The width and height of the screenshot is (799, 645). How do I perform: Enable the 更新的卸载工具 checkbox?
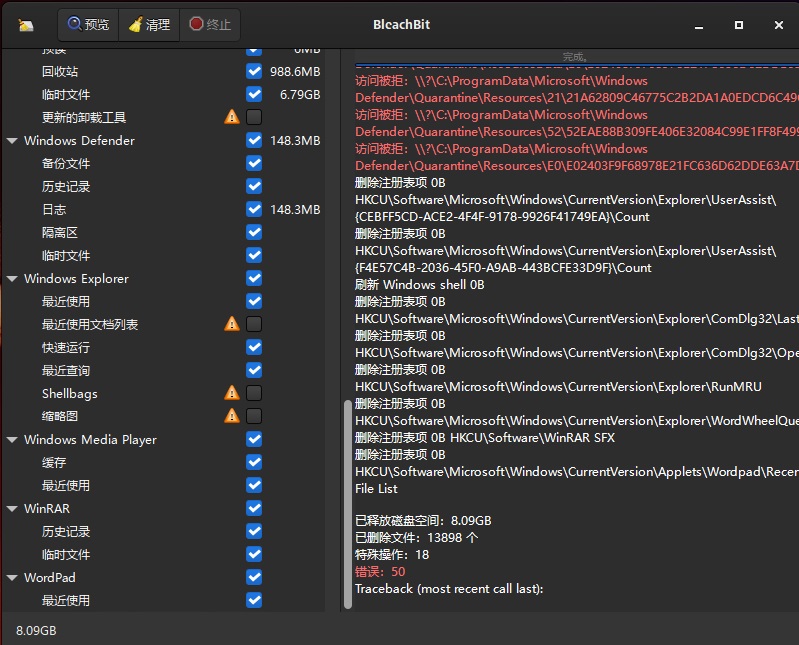[254, 117]
